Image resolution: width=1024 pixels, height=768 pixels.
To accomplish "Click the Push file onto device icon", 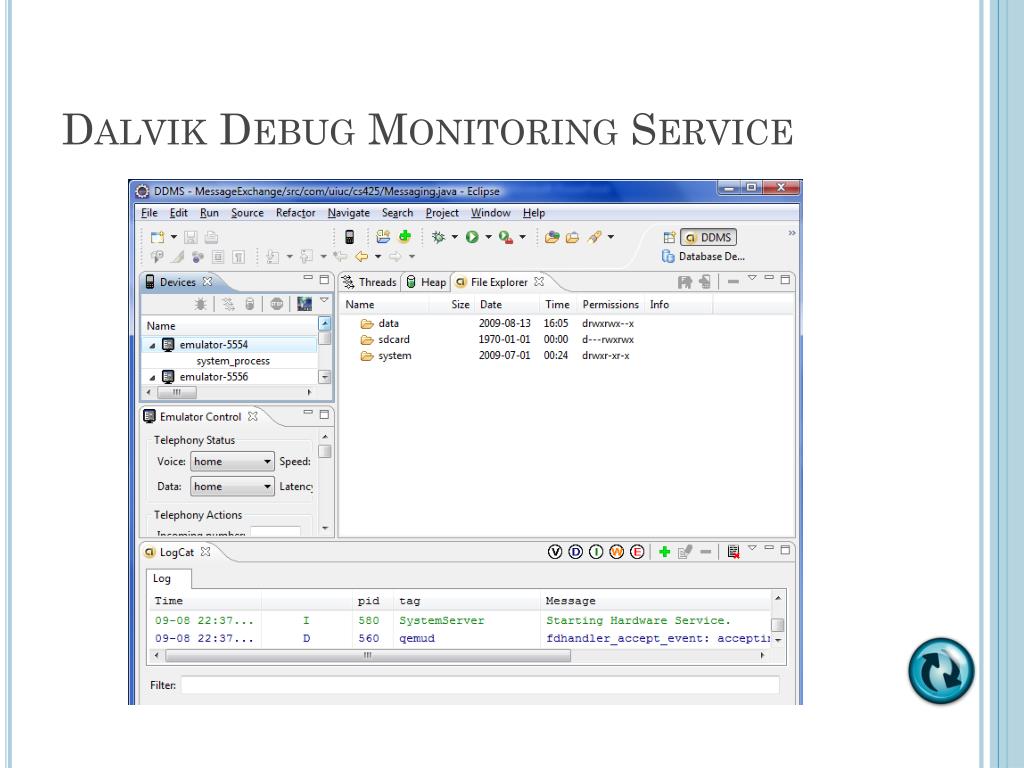I will tap(705, 281).
